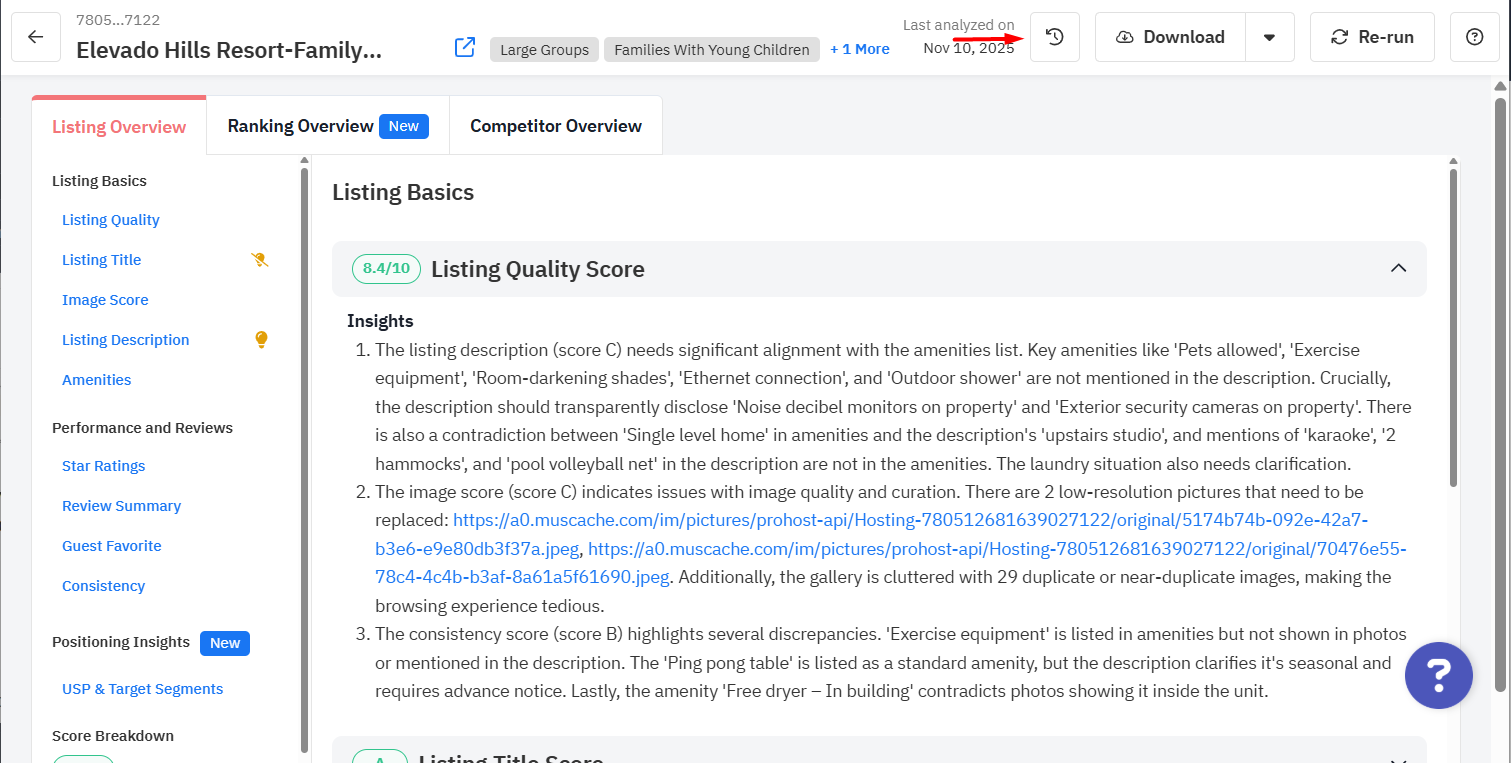Viewport: 1511px width, 763px height.
Task: Click the 8.4/10 score badge
Action: click(386, 269)
